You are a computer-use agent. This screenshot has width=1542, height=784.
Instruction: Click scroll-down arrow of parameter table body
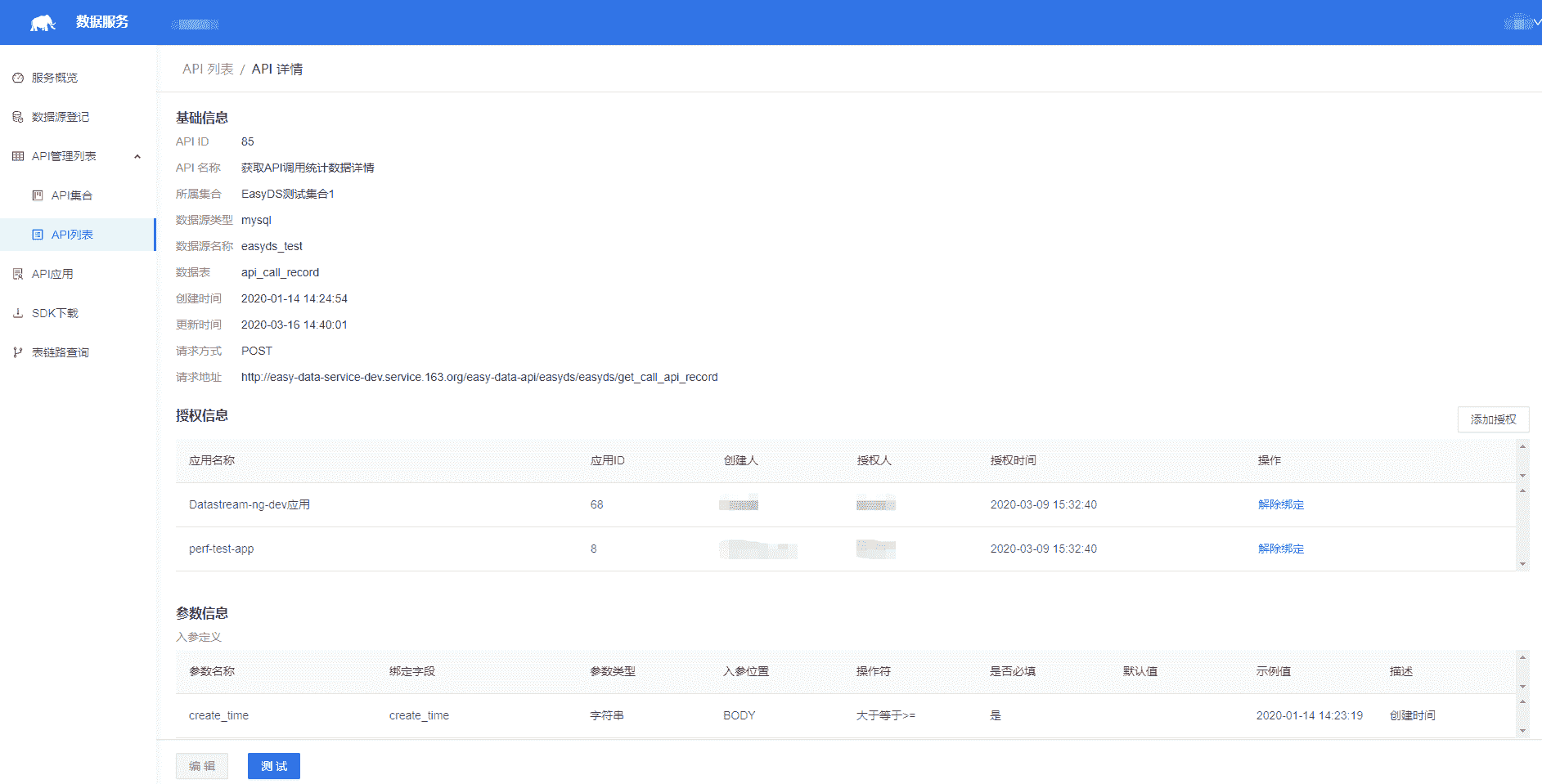click(1522, 730)
